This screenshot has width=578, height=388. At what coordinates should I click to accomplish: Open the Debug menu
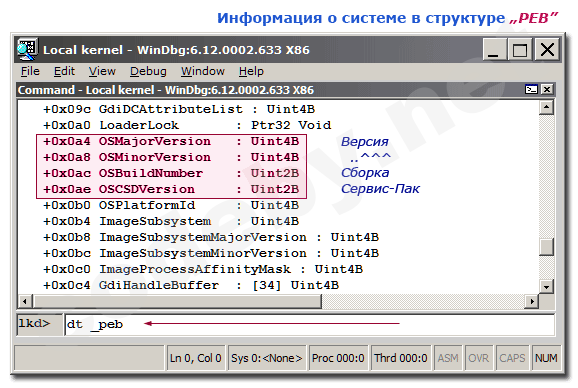point(148,71)
